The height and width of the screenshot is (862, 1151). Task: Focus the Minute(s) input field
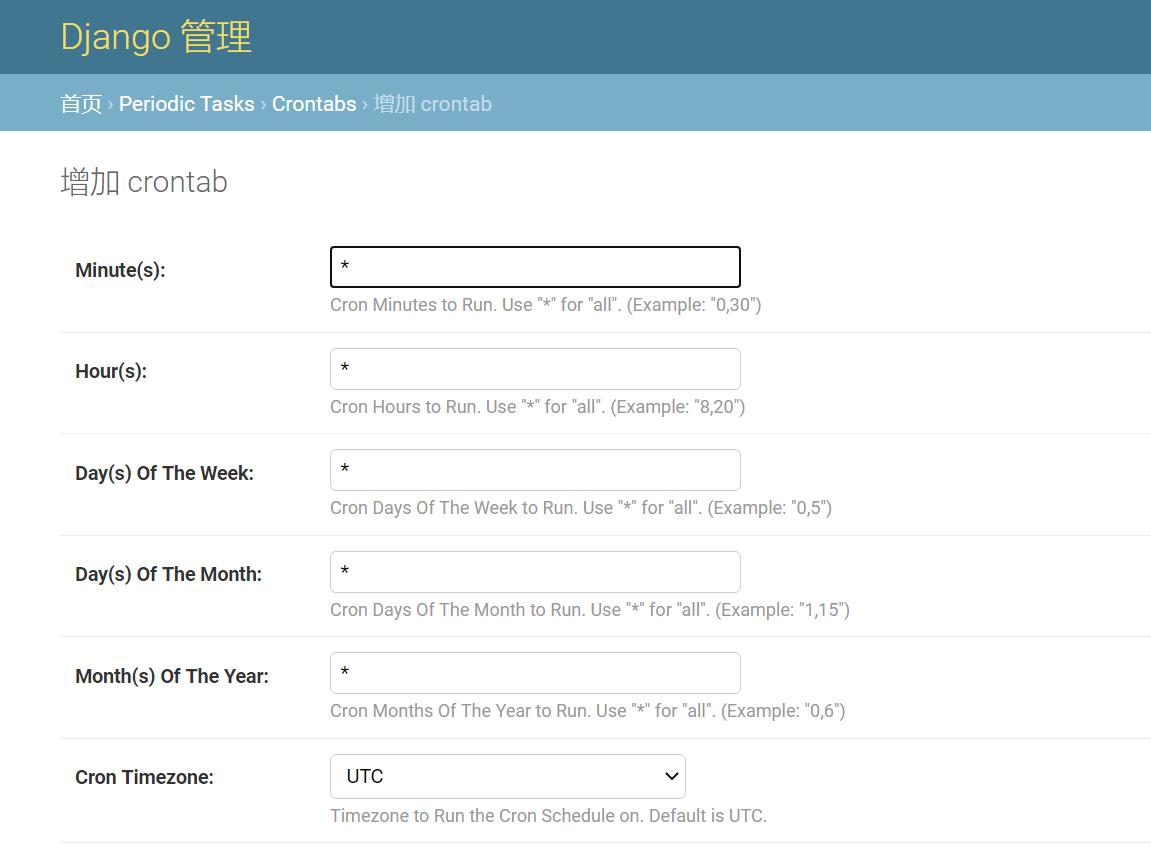pos(535,267)
